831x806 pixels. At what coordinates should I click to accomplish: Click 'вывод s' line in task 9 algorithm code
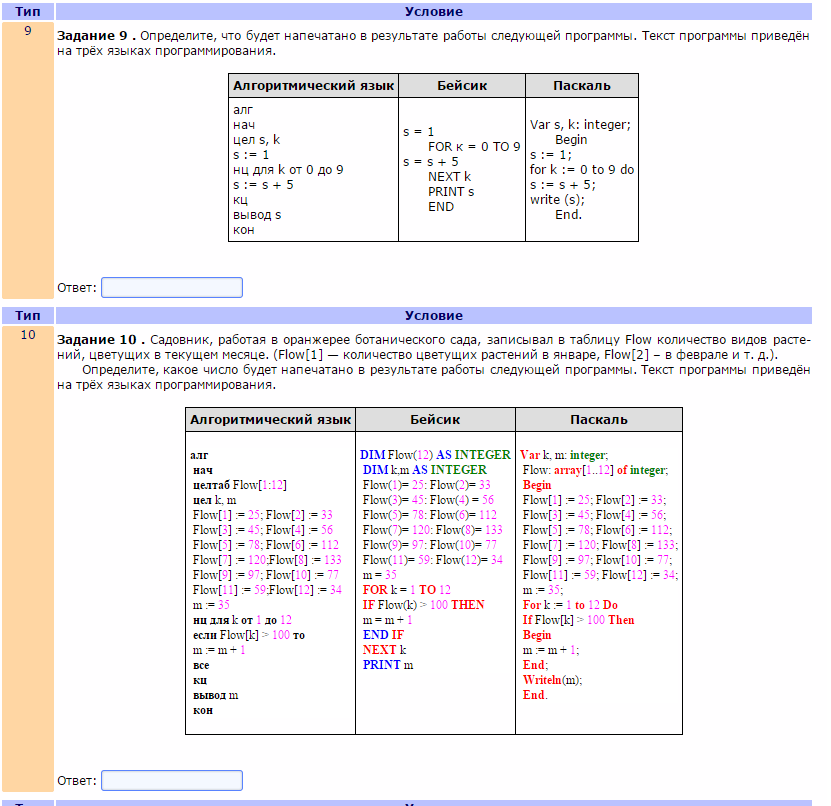point(257,214)
